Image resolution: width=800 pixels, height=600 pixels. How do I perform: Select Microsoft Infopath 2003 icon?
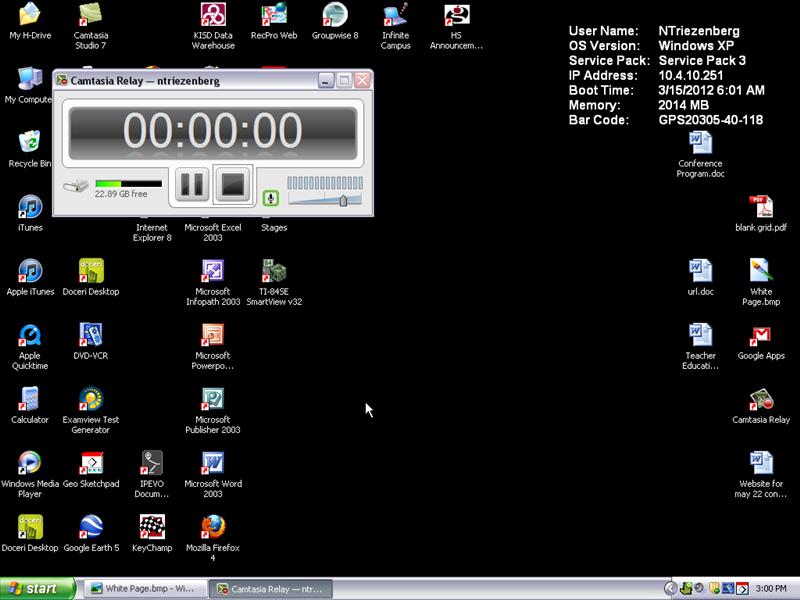(213, 282)
